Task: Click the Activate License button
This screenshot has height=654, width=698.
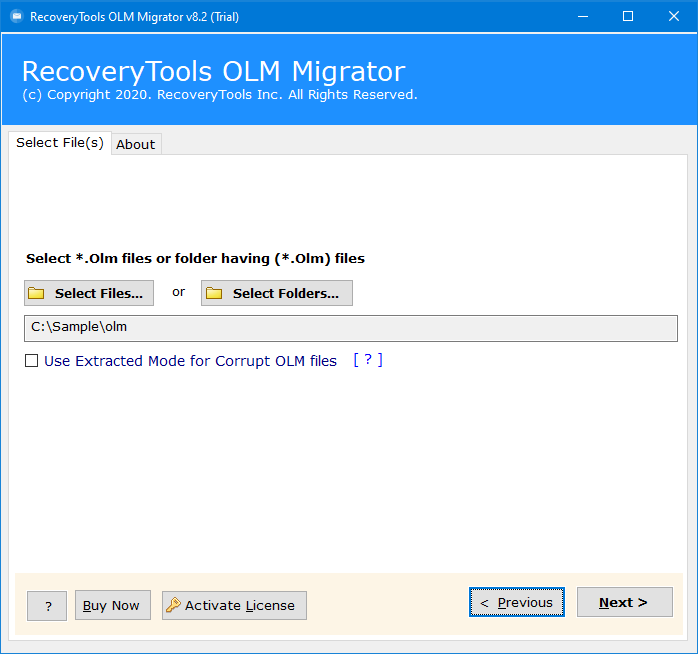Action: click(x=234, y=605)
